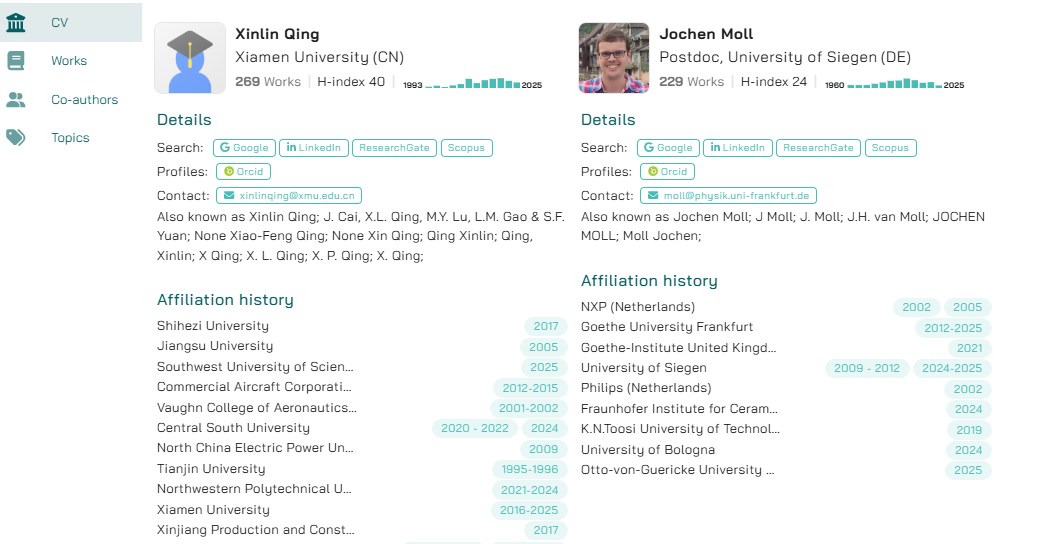Viewport: 1039px width, 544px height.
Task: Open Xinlin Qing's ResearchGate search
Action: [x=394, y=148]
